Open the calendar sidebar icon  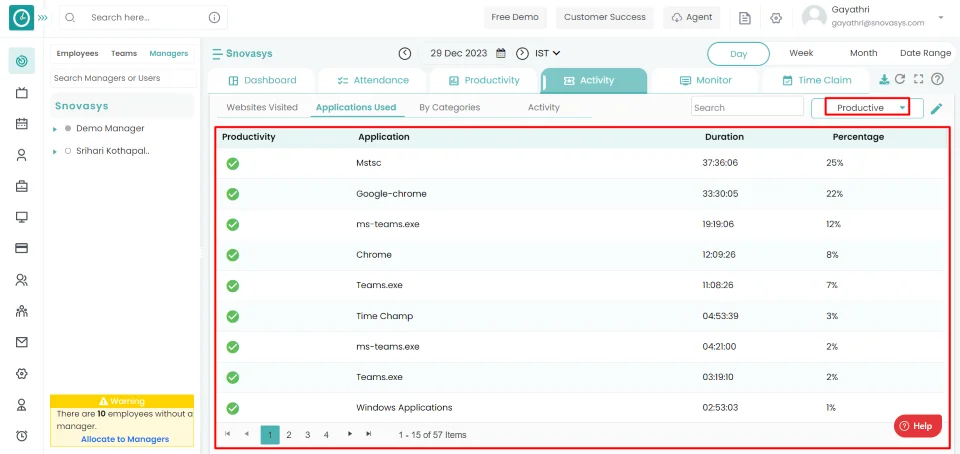(x=21, y=124)
